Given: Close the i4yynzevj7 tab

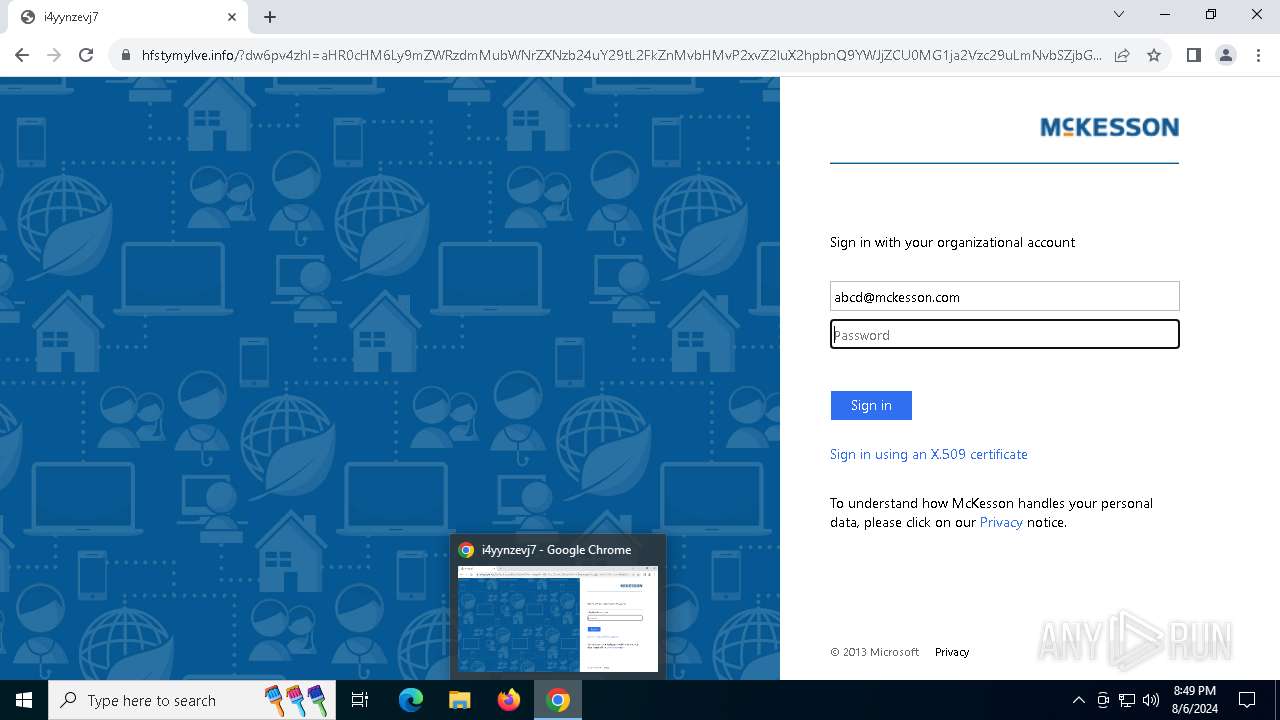Looking at the screenshot, I should coord(232,17).
